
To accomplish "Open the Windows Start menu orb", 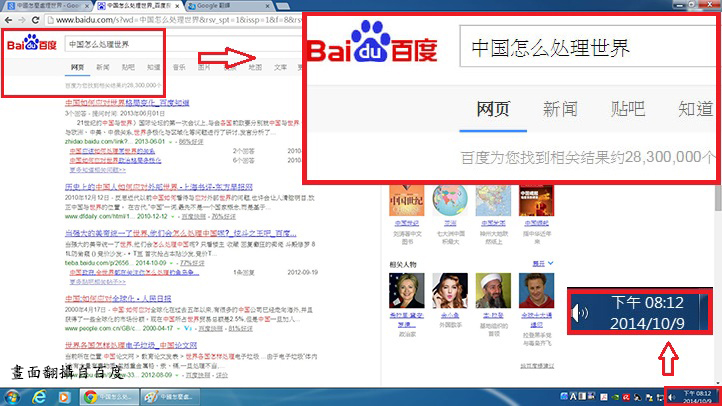I will tap(12, 396).
